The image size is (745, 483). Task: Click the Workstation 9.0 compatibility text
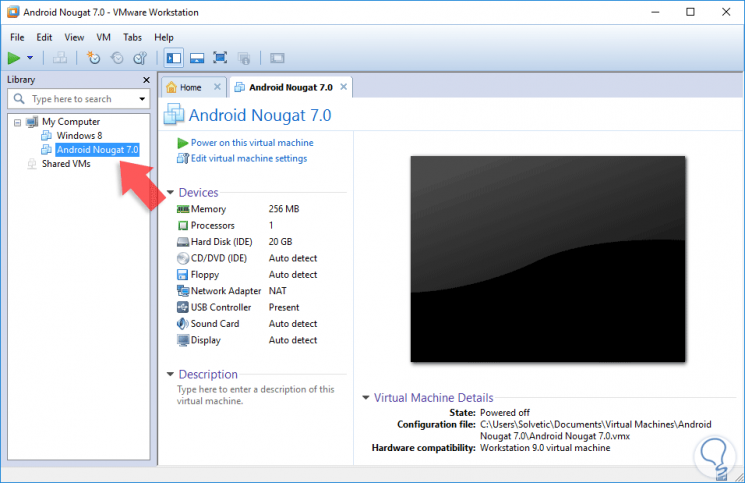tap(545, 448)
